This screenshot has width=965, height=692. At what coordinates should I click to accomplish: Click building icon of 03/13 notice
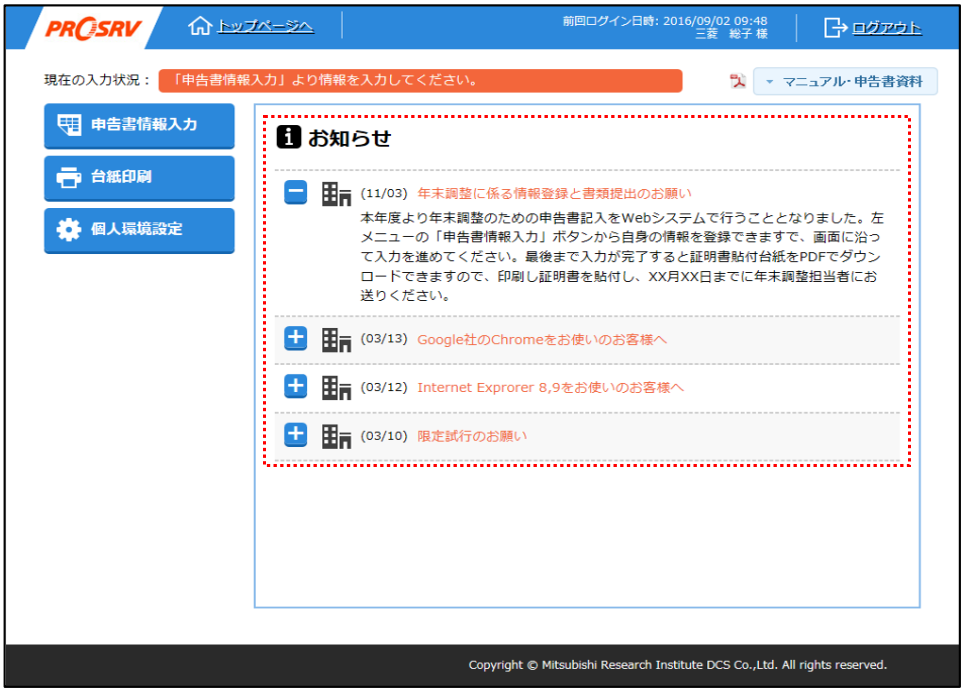tap(336, 340)
